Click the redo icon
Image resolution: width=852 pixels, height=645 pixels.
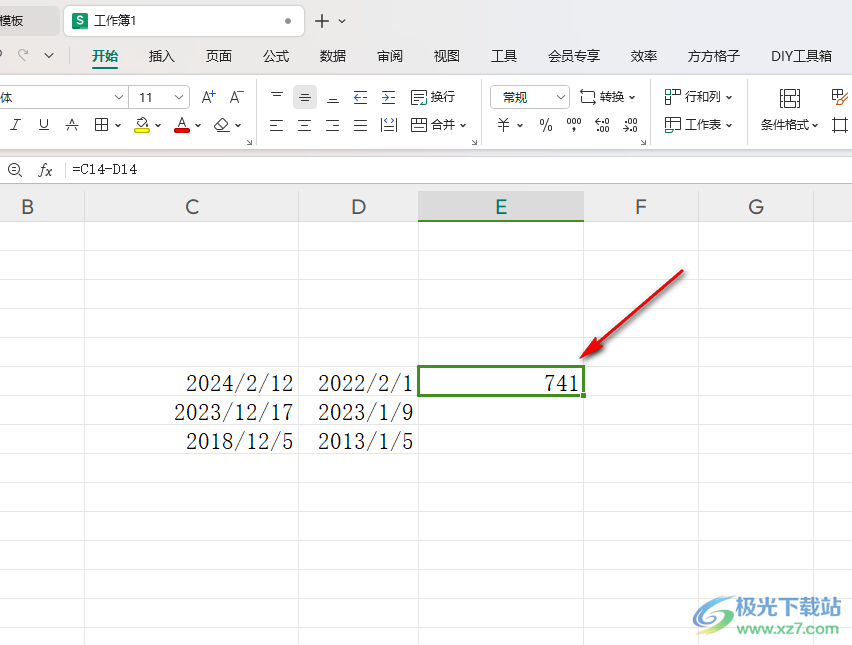(x=23, y=55)
